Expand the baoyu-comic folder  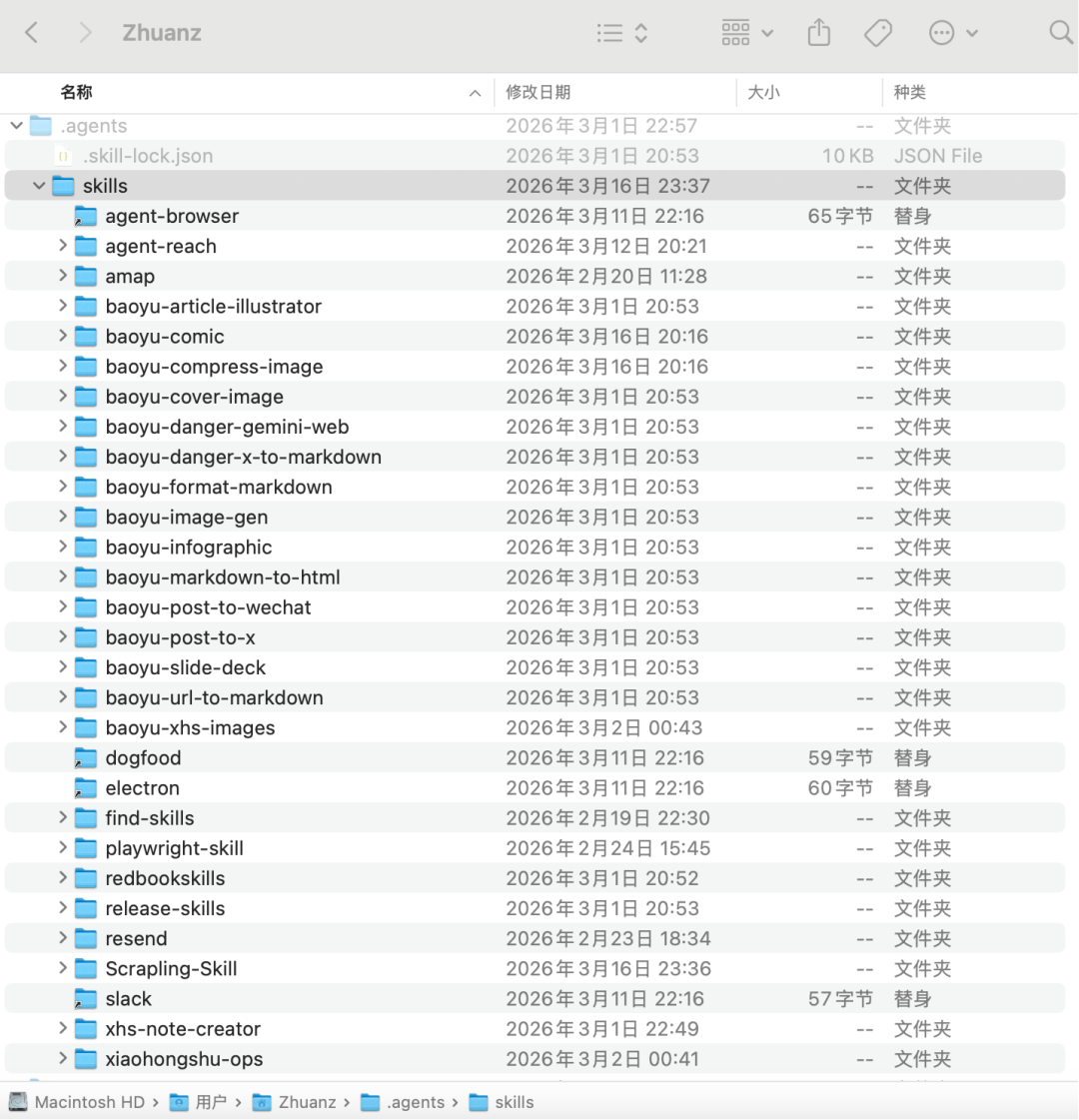(x=62, y=337)
